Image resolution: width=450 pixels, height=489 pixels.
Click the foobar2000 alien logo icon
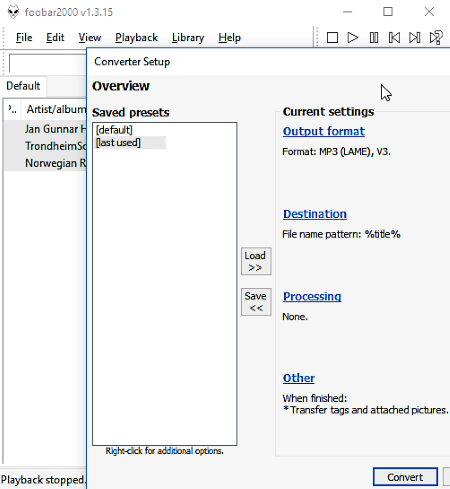pos(13,12)
